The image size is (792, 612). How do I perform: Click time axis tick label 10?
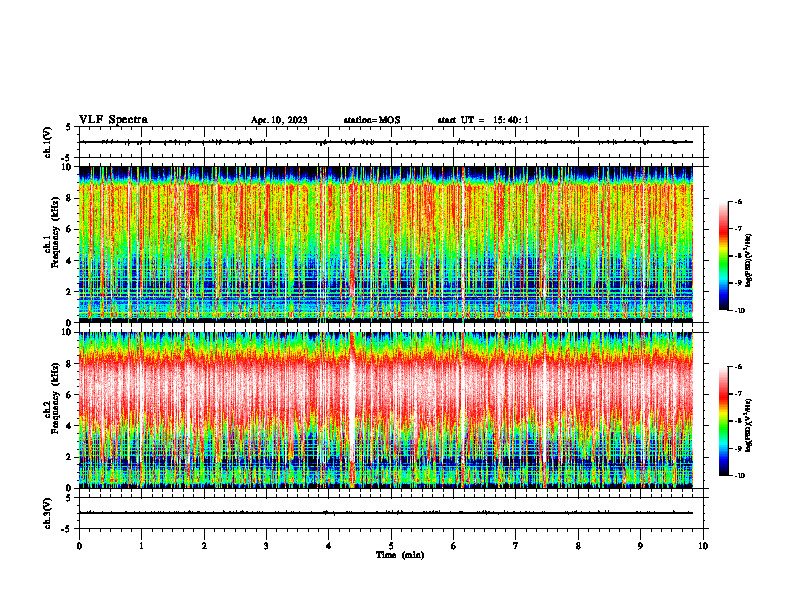[703, 546]
